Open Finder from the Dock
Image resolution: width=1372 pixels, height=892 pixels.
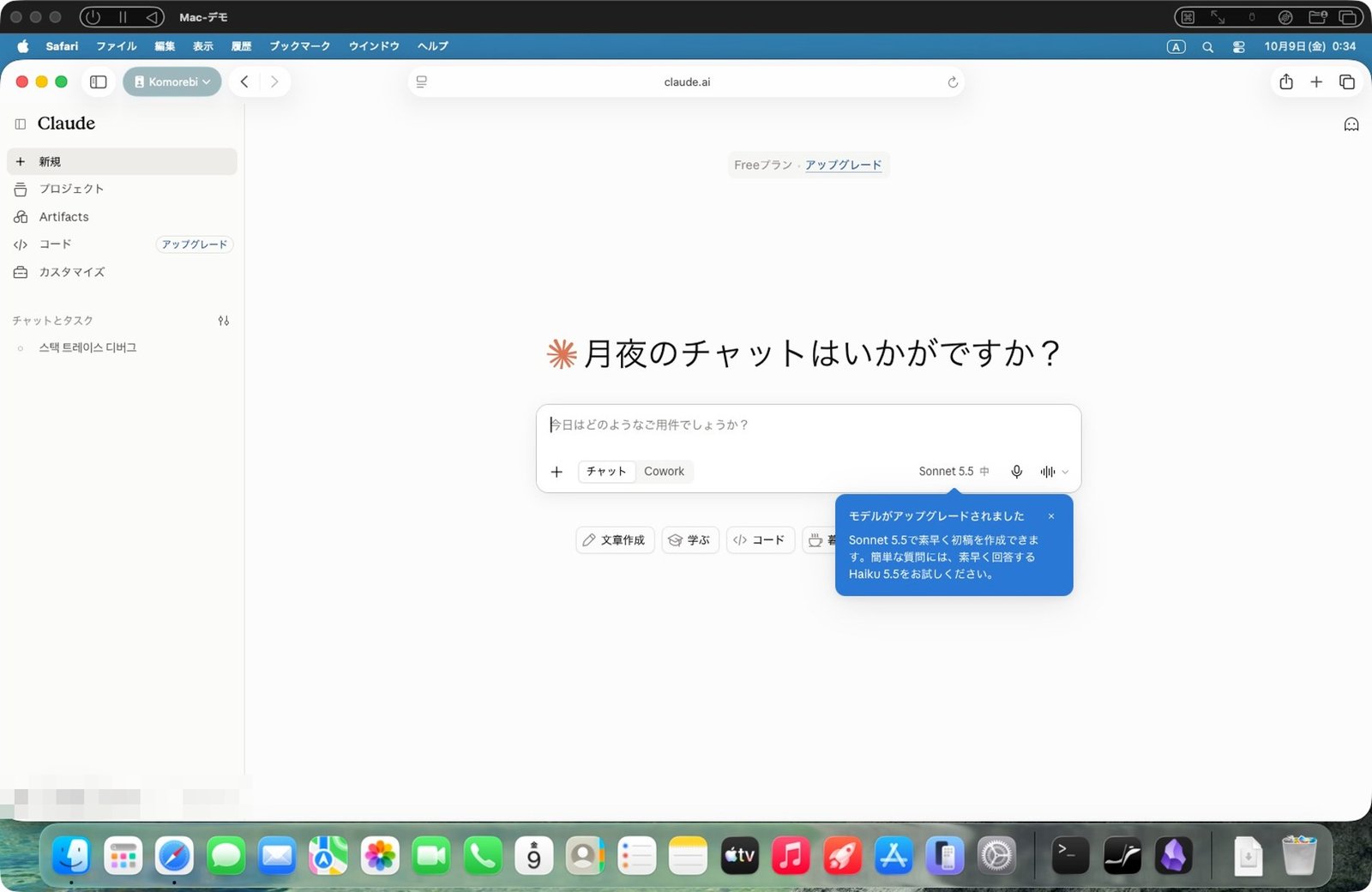point(71,855)
